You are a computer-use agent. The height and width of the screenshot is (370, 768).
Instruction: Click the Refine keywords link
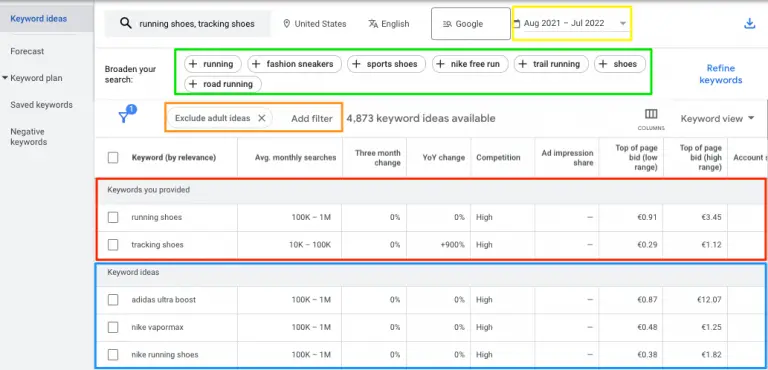(720, 74)
